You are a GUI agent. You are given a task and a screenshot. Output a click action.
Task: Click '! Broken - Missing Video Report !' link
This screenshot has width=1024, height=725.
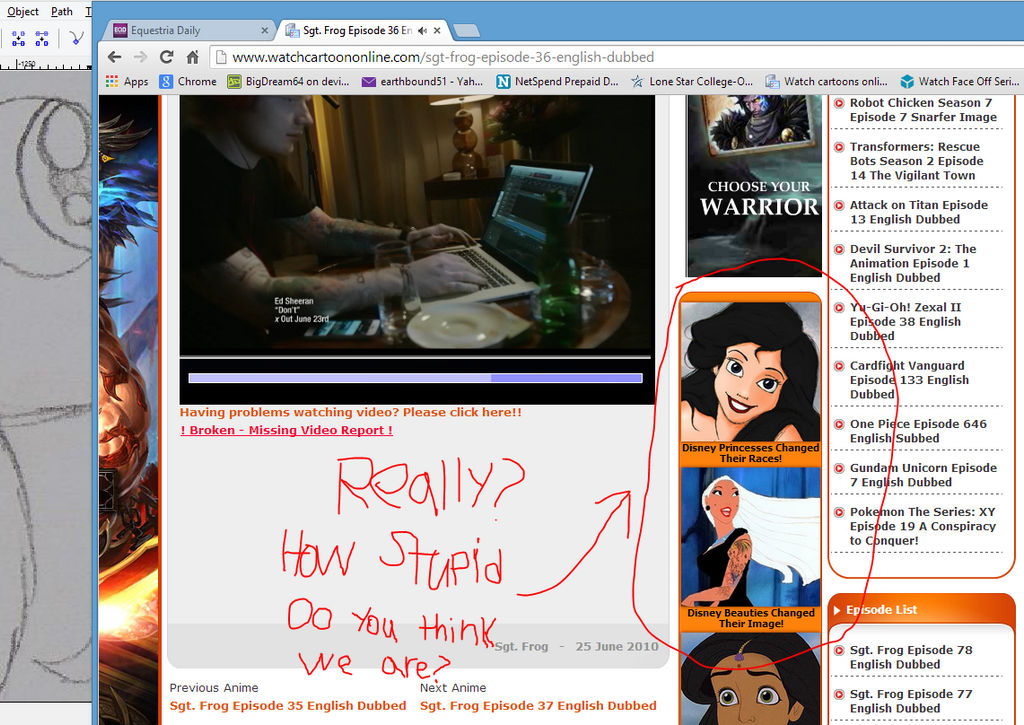tap(287, 430)
